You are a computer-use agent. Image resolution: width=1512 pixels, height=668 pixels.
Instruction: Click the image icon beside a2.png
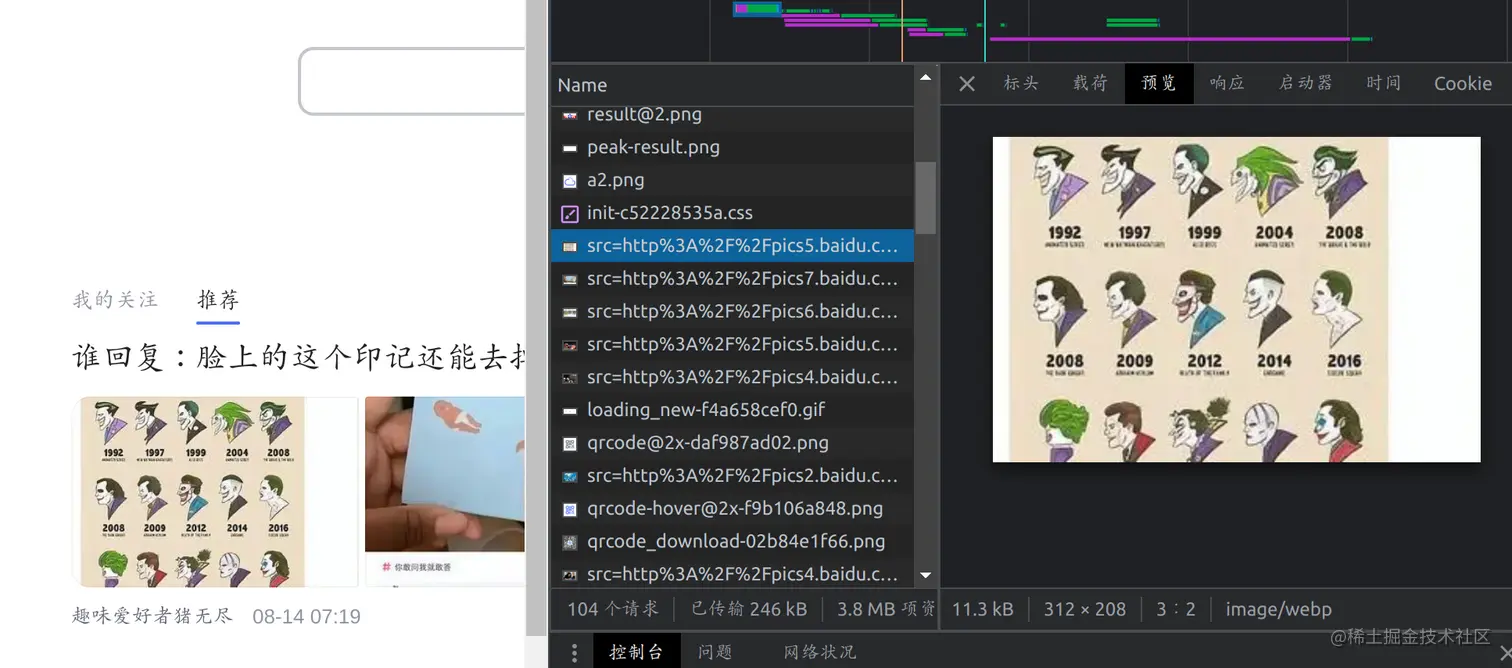tap(570, 180)
